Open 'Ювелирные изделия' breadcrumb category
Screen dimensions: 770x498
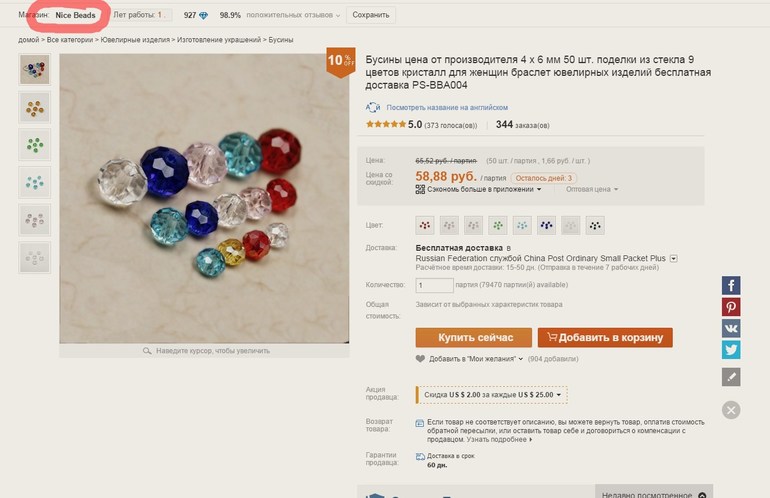[142, 39]
